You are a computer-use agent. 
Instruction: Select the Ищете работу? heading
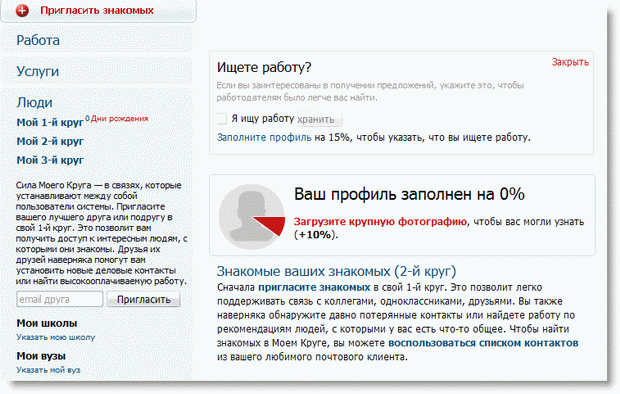click(264, 67)
